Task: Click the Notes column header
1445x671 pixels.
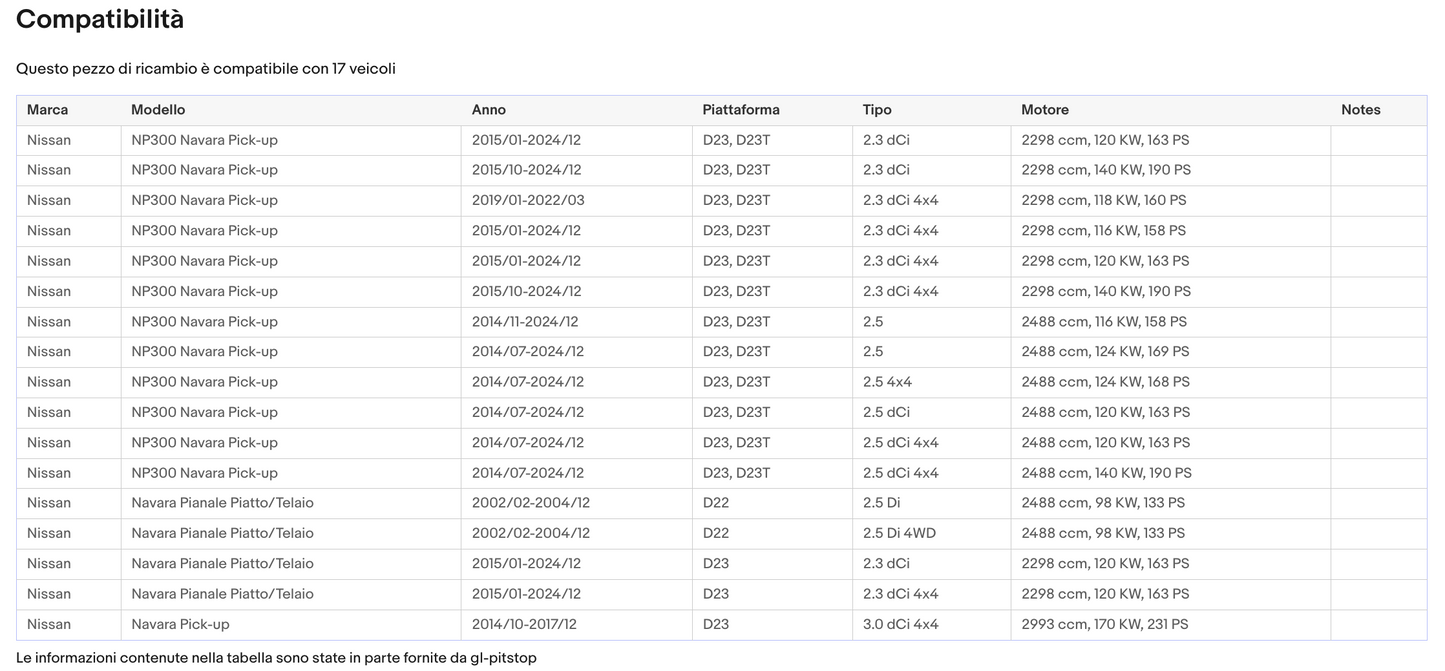Action: pyautogui.click(x=1360, y=110)
